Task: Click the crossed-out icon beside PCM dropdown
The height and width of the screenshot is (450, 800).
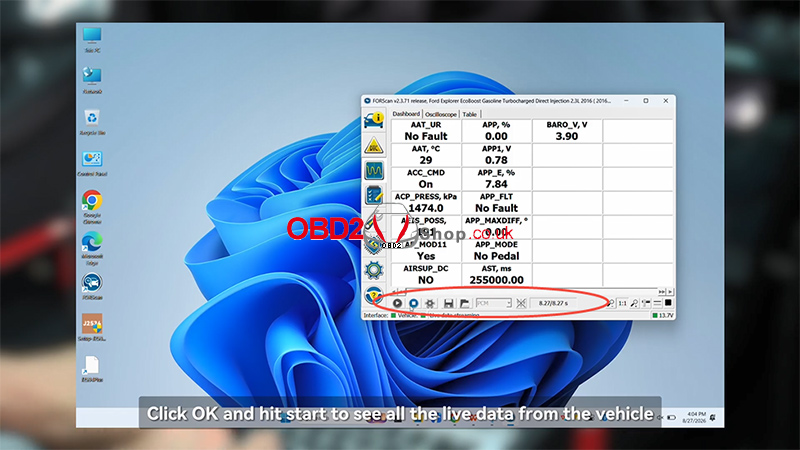Action: click(x=521, y=303)
